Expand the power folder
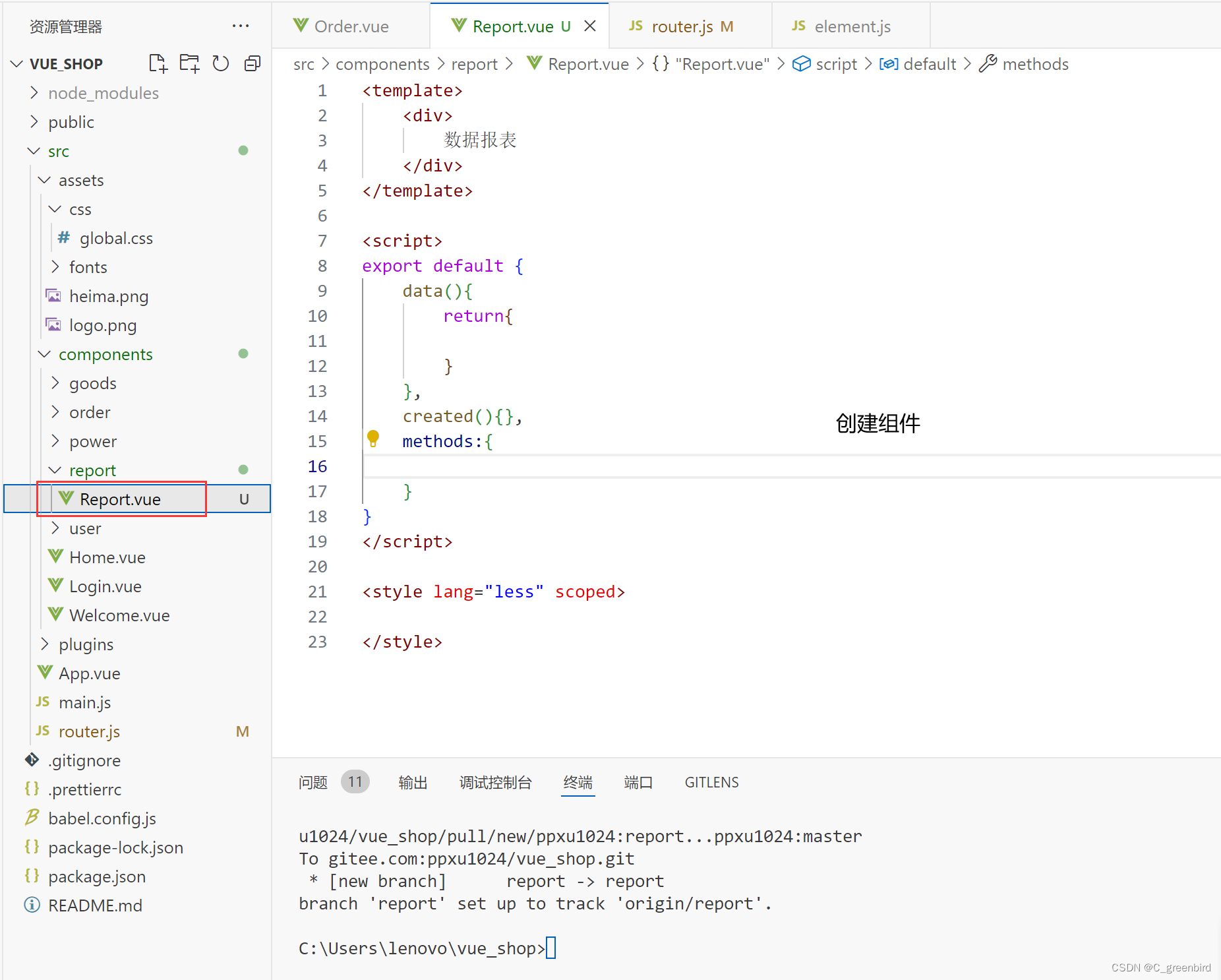 [55, 441]
